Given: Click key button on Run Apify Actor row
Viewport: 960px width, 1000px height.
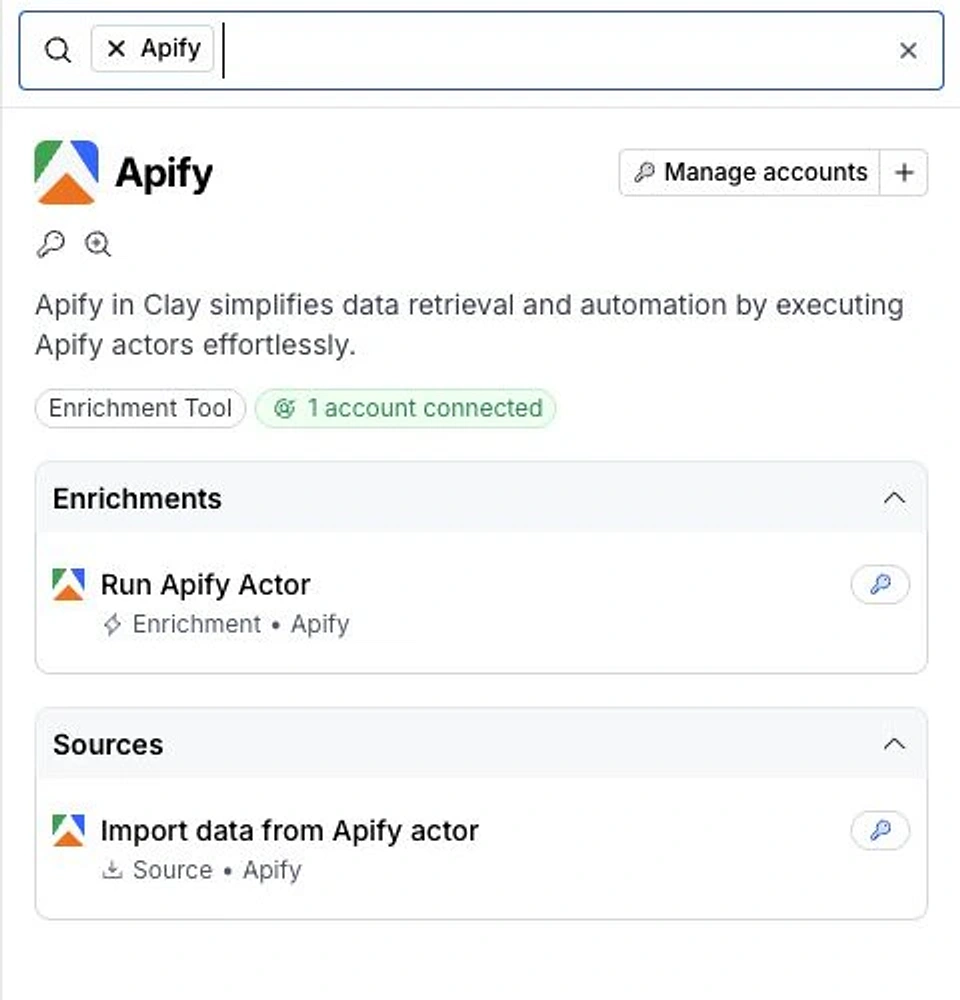Looking at the screenshot, I should coord(880,584).
